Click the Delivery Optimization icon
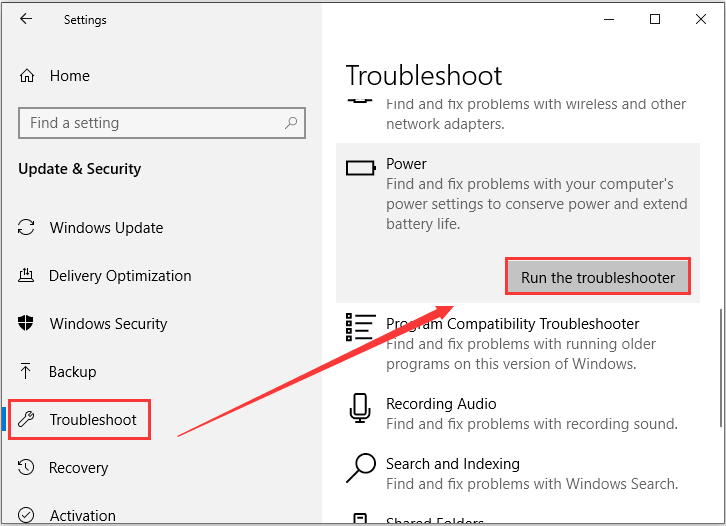Image resolution: width=726 pixels, height=526 pixels. (x=26, y=276)
